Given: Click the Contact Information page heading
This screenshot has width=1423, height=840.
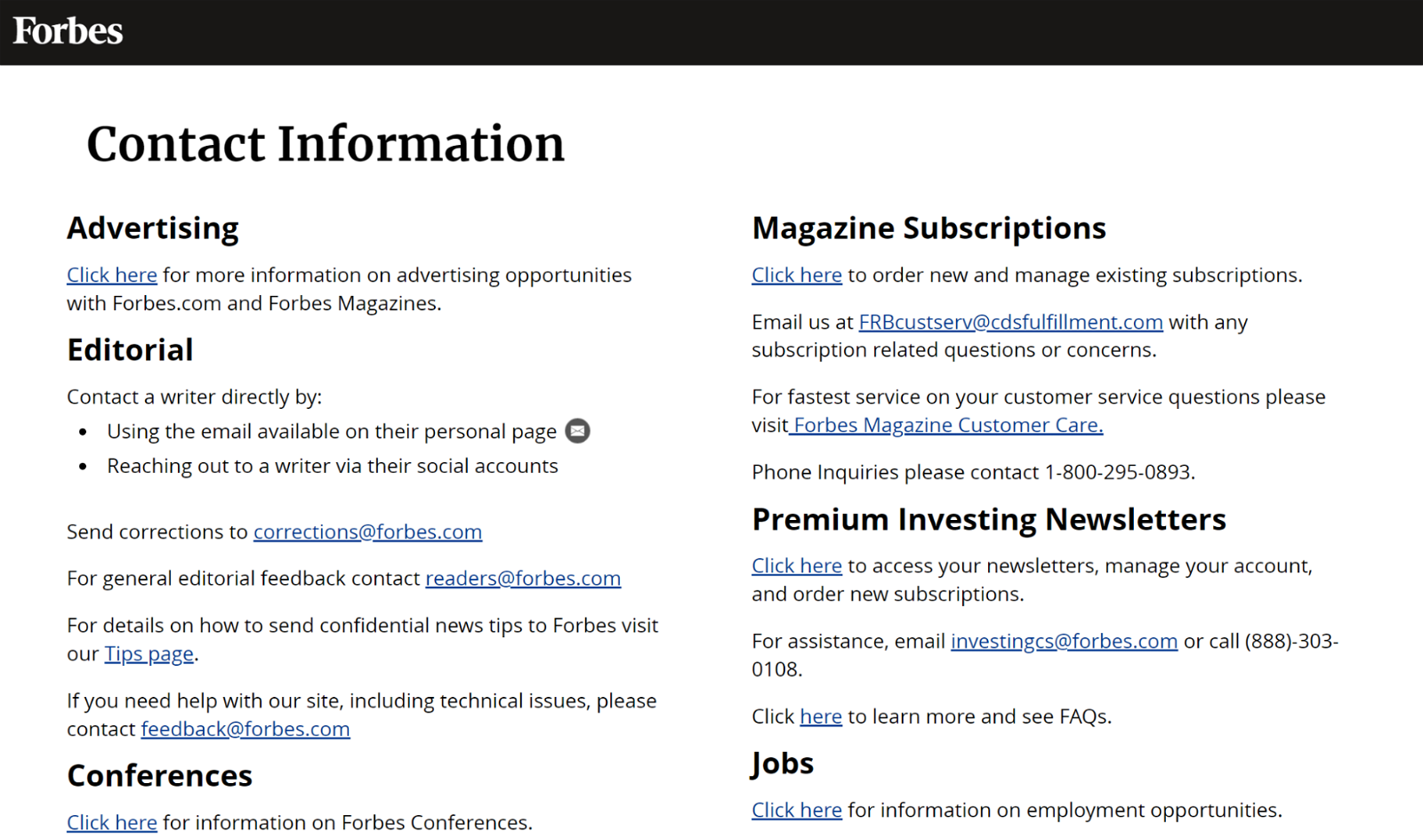Looking at the screenshot, I should pos(326,144).
